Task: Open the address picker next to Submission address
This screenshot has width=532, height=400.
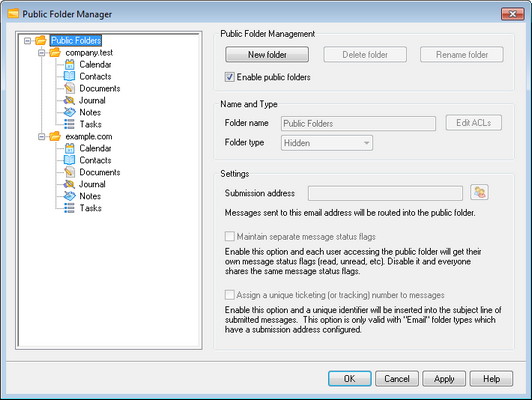Action: pyautogui.click(x=479, y=193)
